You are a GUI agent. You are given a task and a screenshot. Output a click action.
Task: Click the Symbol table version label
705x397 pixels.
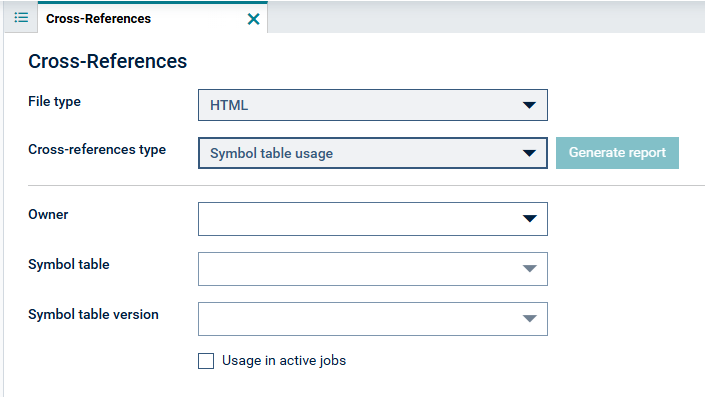pyautogui.click(x=94, y=314)
